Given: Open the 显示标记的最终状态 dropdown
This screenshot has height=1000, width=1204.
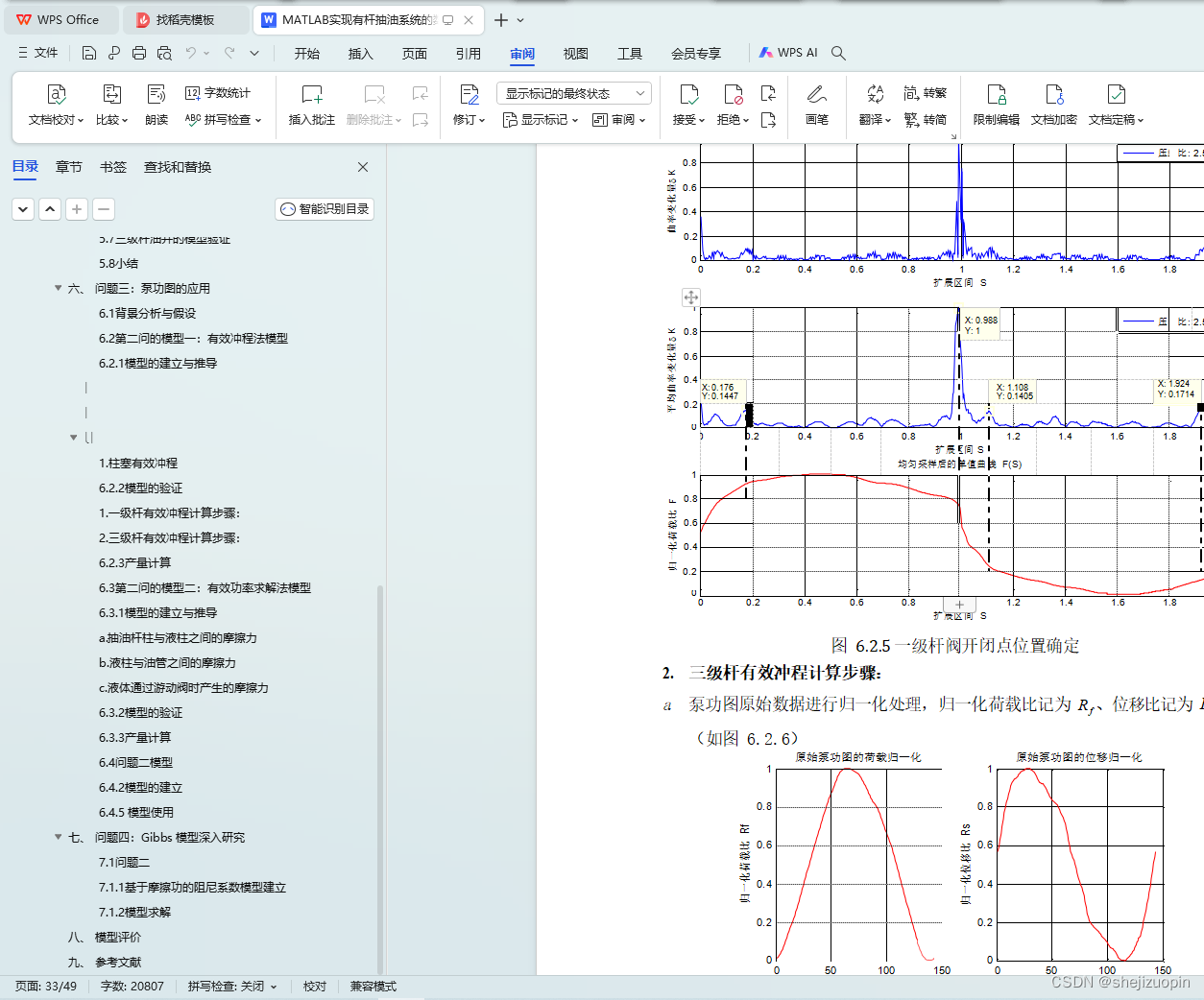Looking at the screenshot, I should [x=574, y=93].
